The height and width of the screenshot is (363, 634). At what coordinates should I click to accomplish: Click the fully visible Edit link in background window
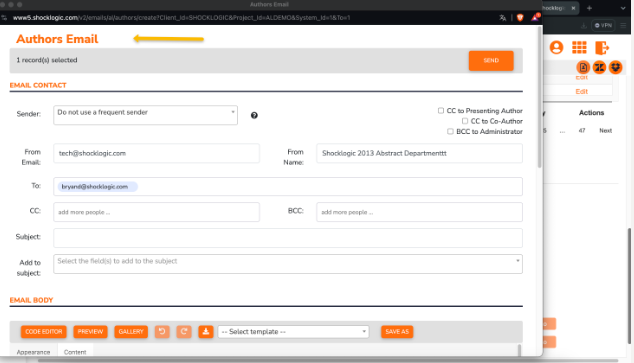pos(581,92)
